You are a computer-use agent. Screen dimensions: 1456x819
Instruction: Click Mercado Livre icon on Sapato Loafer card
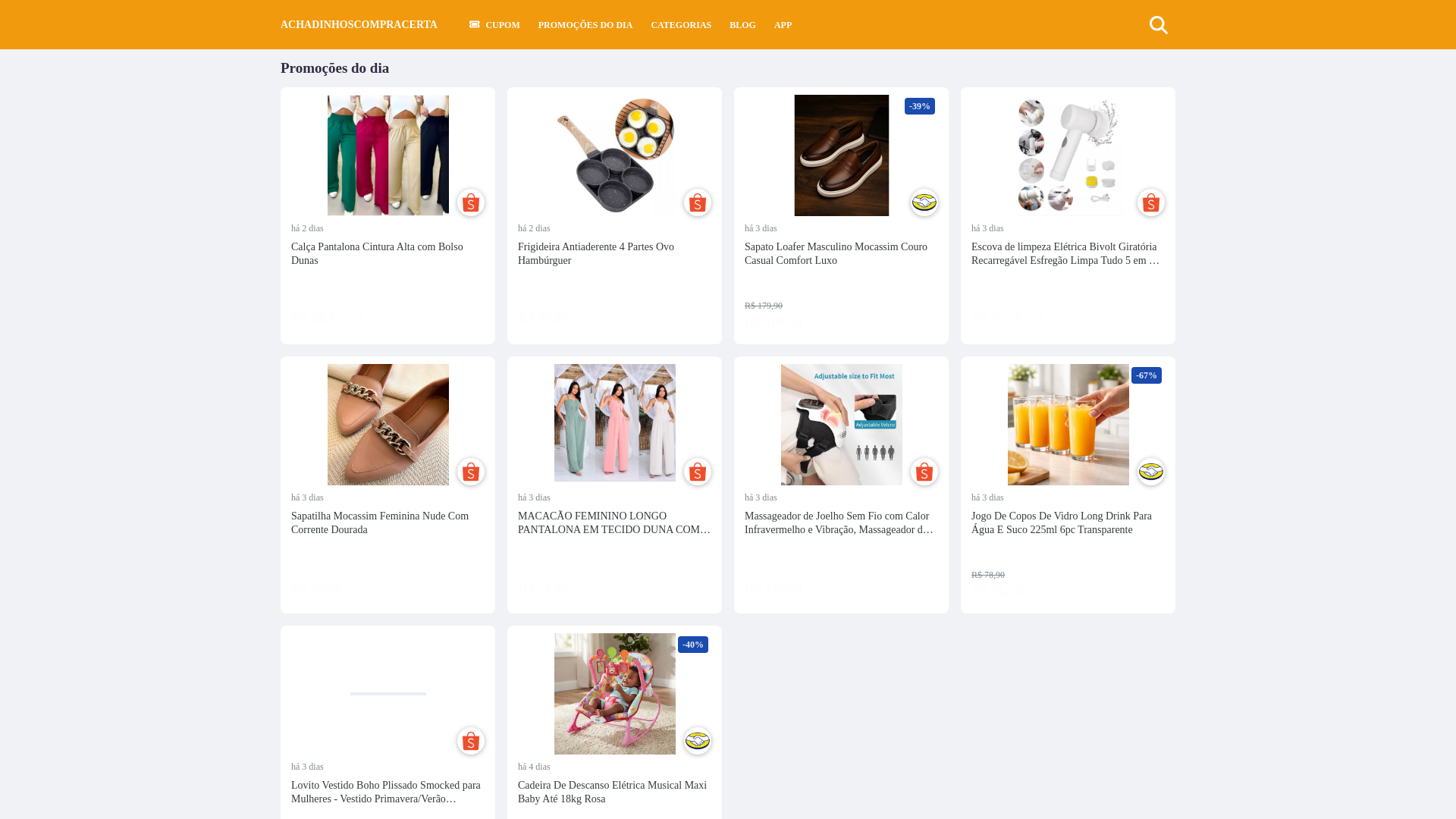(x=924, y=202)
